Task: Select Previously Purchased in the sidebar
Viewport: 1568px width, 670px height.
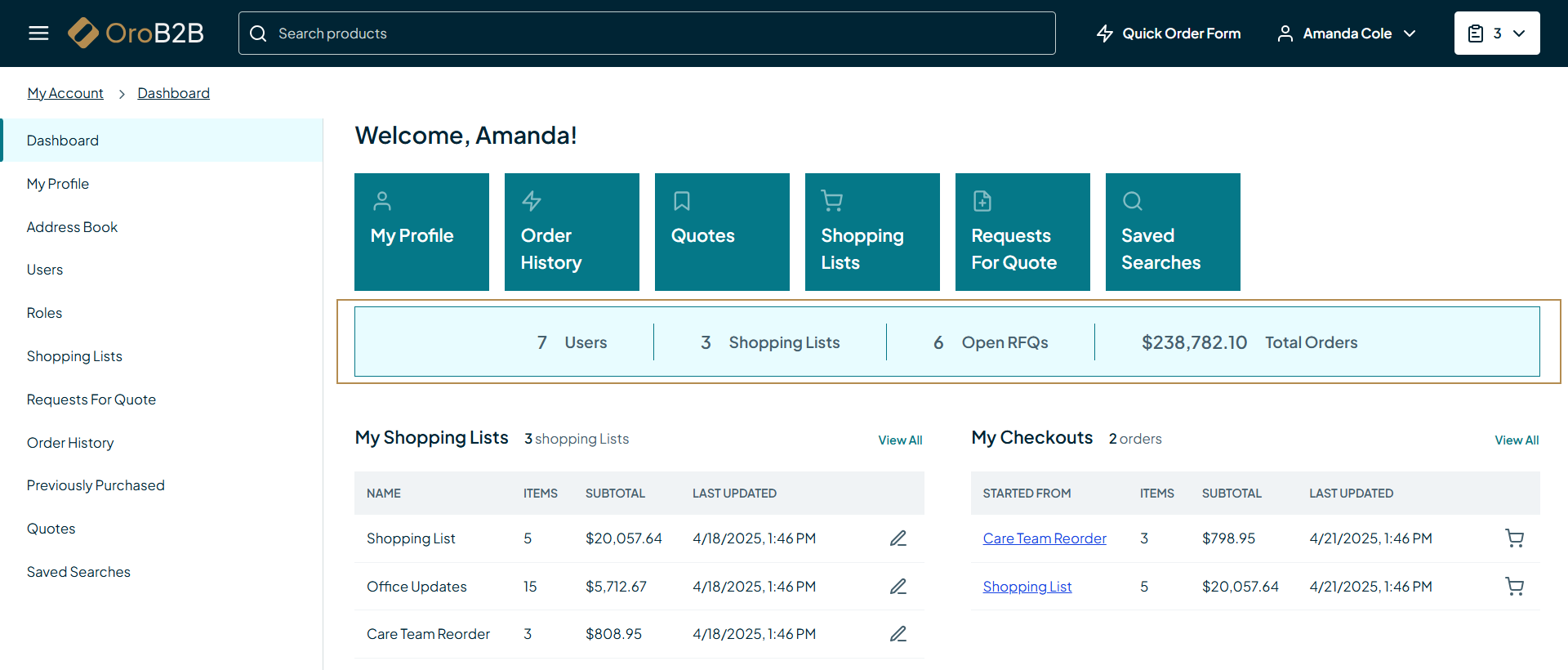Action: pyautogui.click(x=96, y=485)
